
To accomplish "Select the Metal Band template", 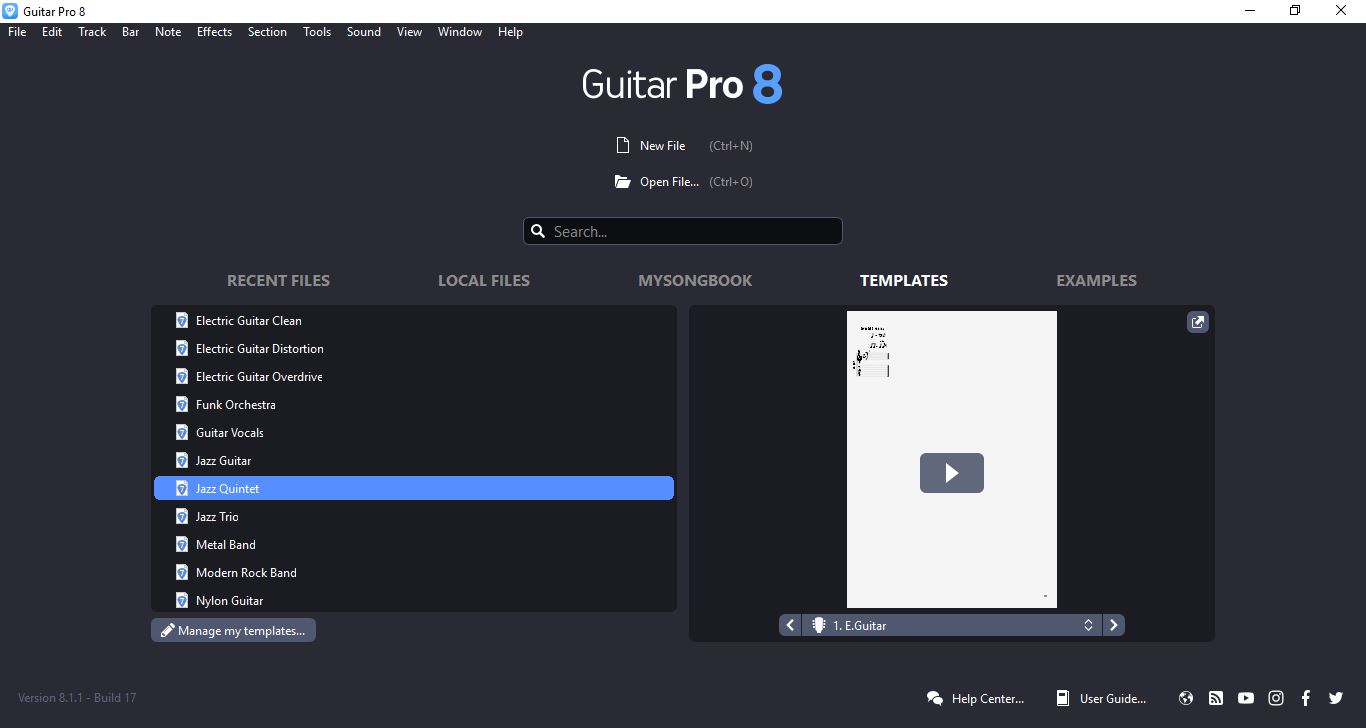I will coord(414,545).
